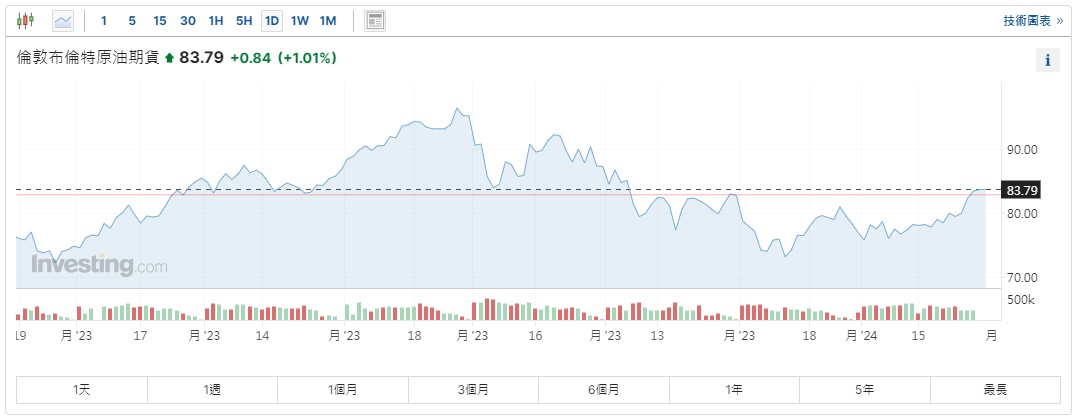Viewport: 1075px width, 419px height.
Task: Click the 83.79 current price label
Action: click(1022, 190)
